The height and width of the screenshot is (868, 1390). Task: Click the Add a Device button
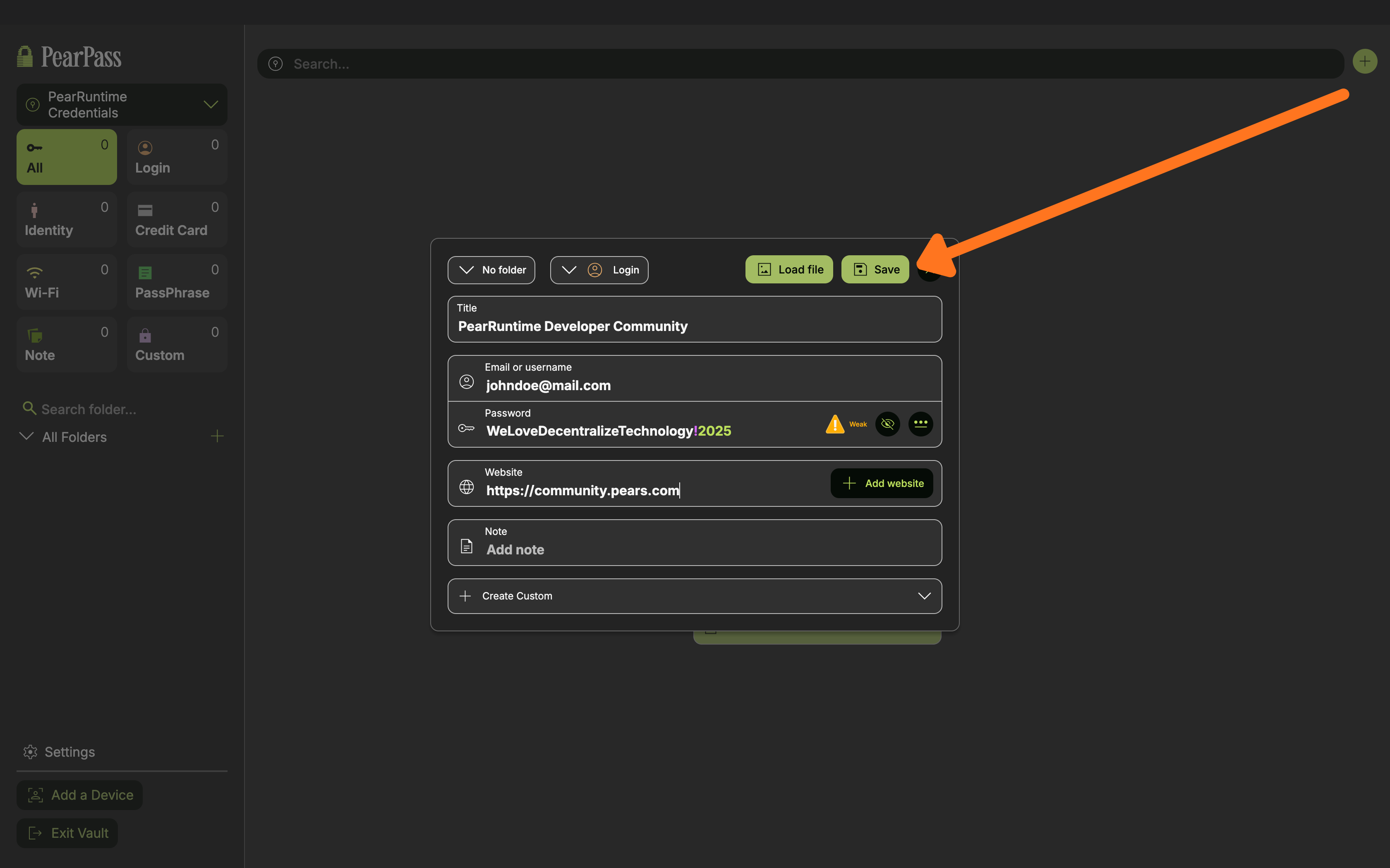point(80,794)
